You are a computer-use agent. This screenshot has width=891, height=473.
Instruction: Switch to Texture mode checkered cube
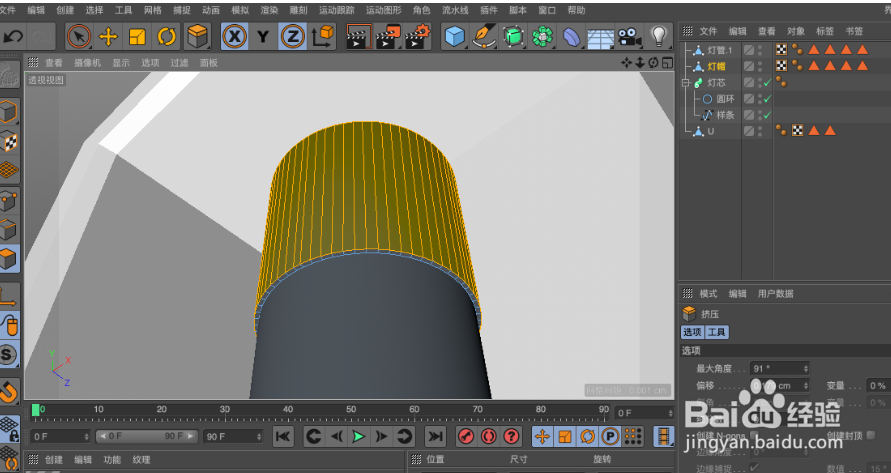(x=9, y=141)
